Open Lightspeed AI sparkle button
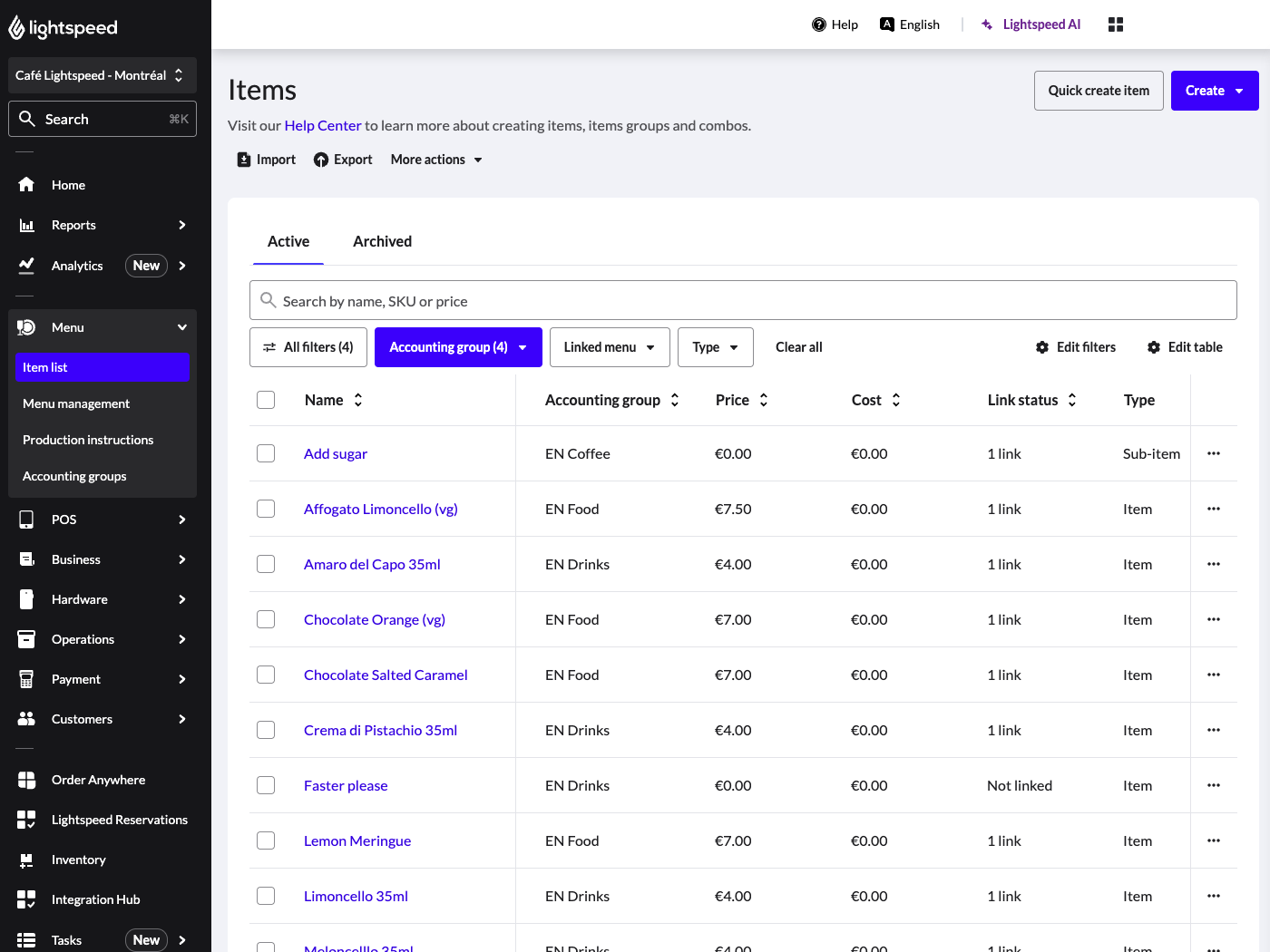1270x952 pixels. click(987, 24)
